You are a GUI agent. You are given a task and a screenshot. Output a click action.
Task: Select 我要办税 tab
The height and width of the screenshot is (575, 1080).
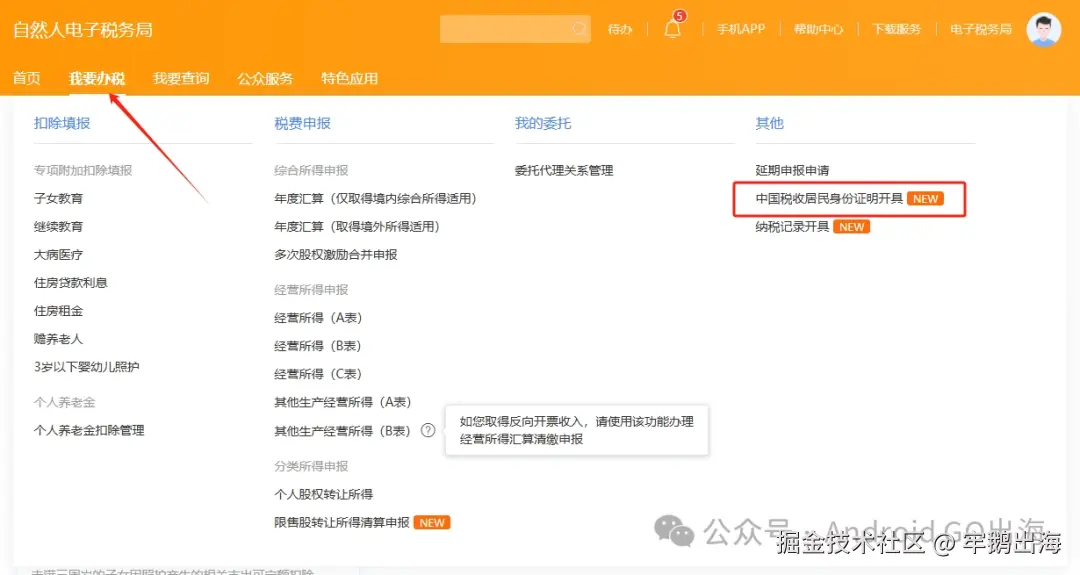coord(97,79)
